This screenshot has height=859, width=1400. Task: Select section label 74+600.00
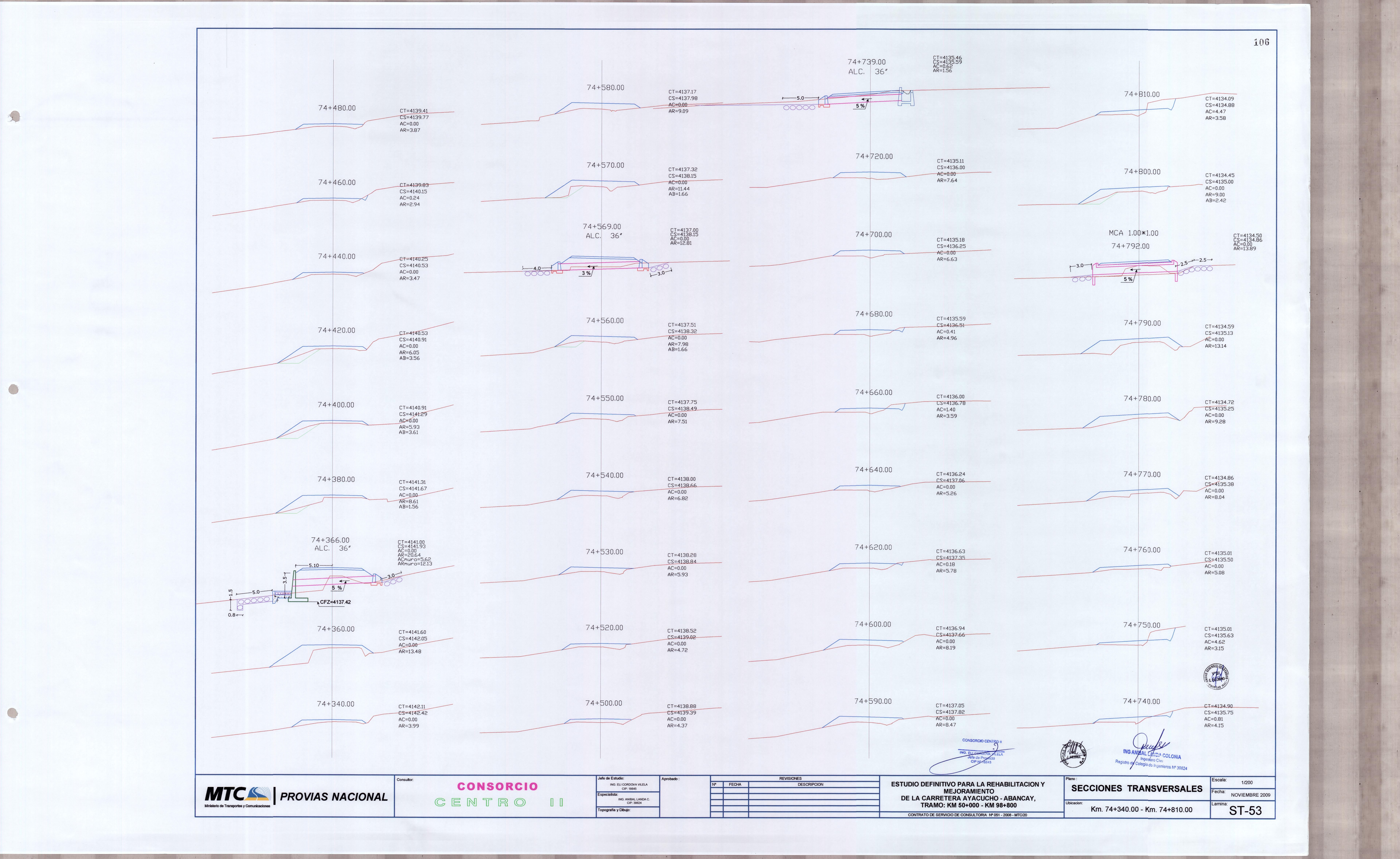873,624
